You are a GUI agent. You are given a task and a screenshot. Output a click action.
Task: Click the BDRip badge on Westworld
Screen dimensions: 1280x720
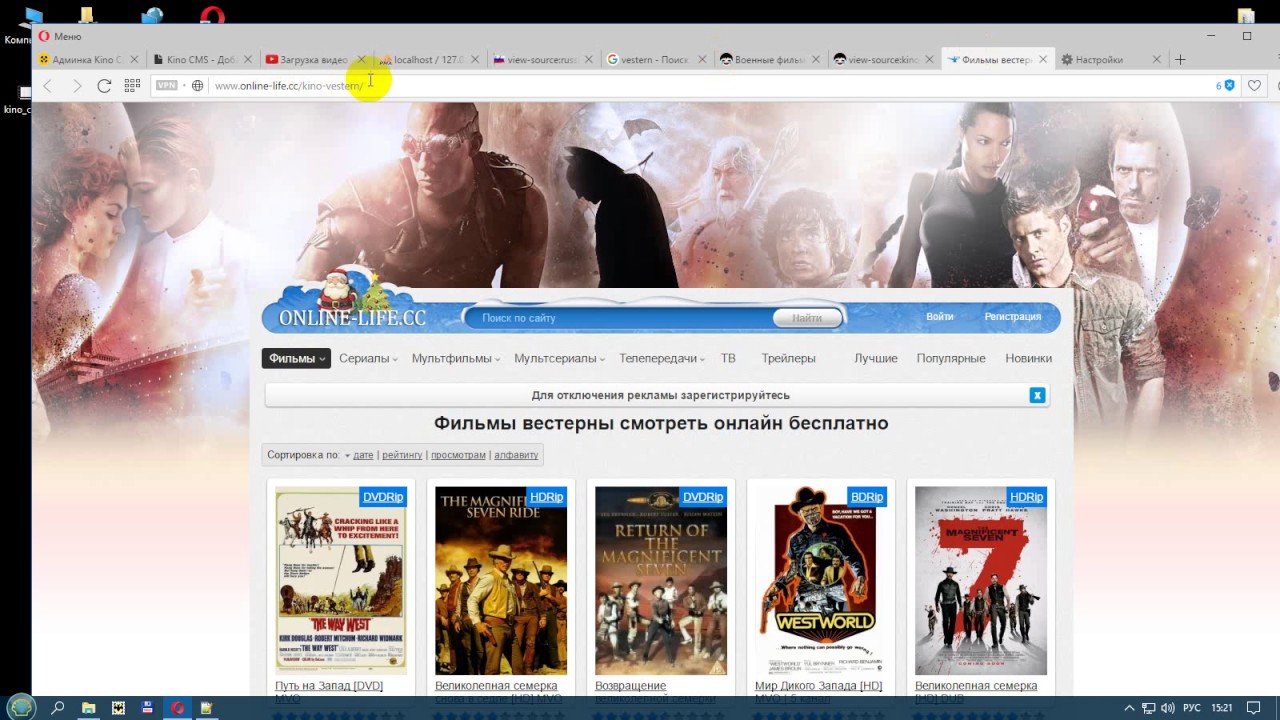(867, 497)
